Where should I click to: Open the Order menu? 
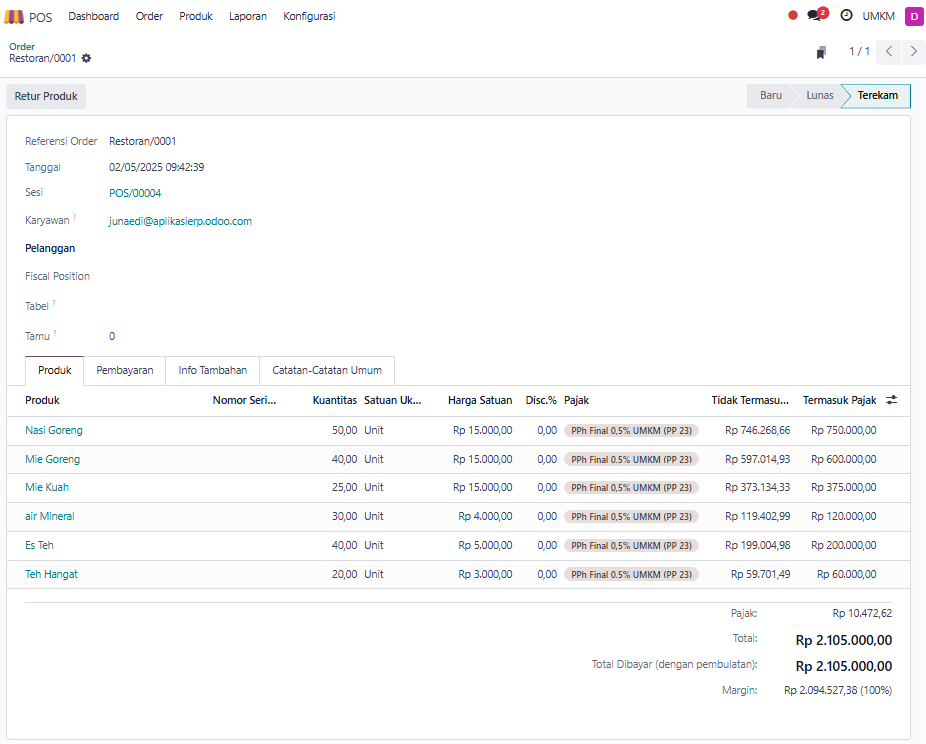click(x=149, y=17)
